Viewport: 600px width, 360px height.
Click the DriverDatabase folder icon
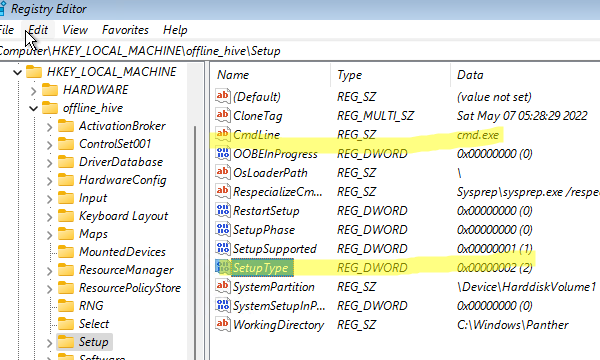(66, 161)
